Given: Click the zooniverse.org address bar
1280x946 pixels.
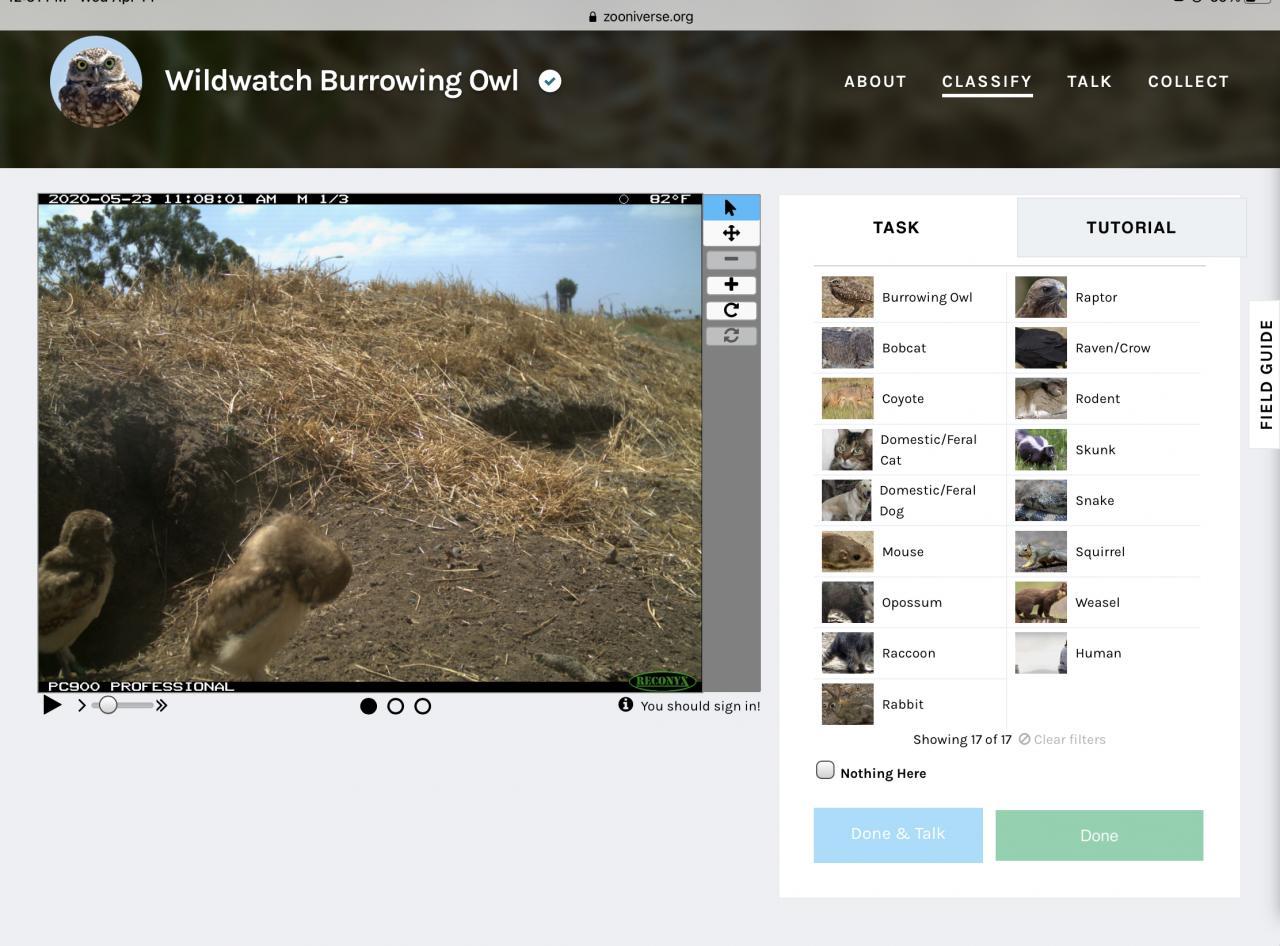Looking at the screenshot, I should tap(640, 16).
